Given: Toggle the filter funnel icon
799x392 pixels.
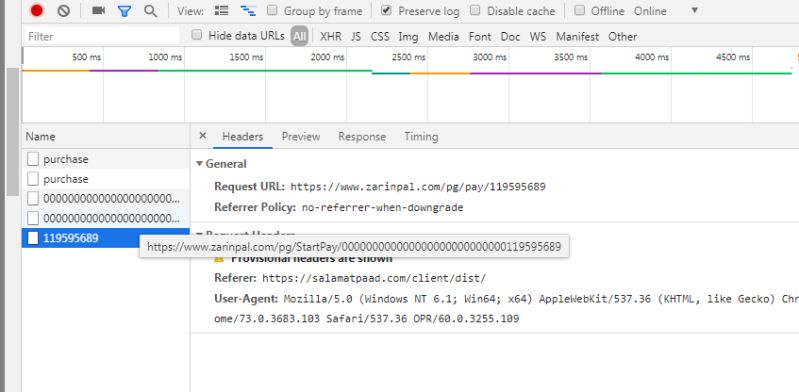Looking at the screenshot, I should [124, 11].
